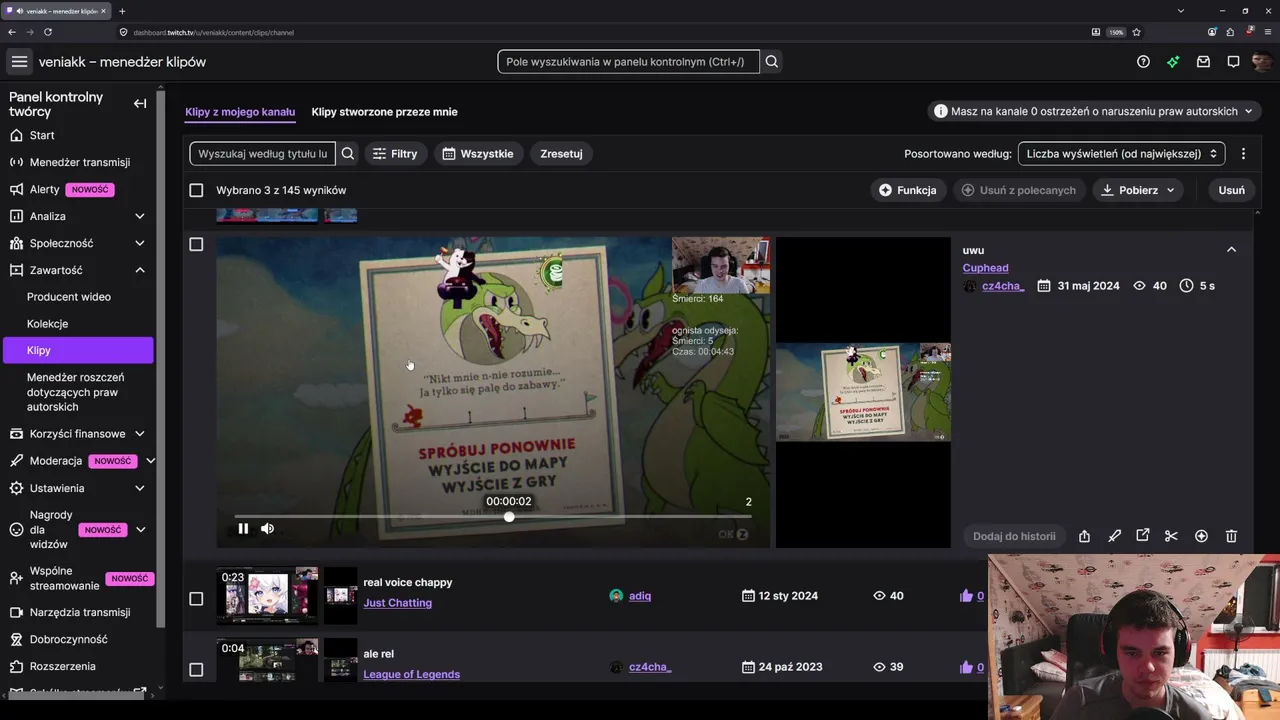Screen dimensions: 1280x720
Task: Open the Cuphead game link
Action: point(985,268)
